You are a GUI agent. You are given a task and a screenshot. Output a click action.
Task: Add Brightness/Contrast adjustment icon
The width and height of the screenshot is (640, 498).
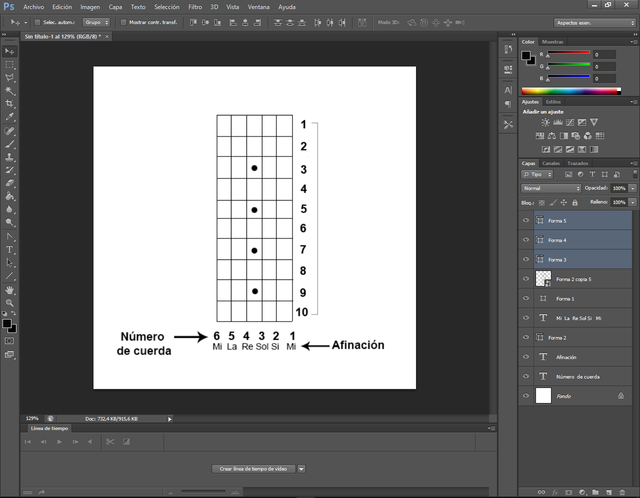(x=545, y=122)
